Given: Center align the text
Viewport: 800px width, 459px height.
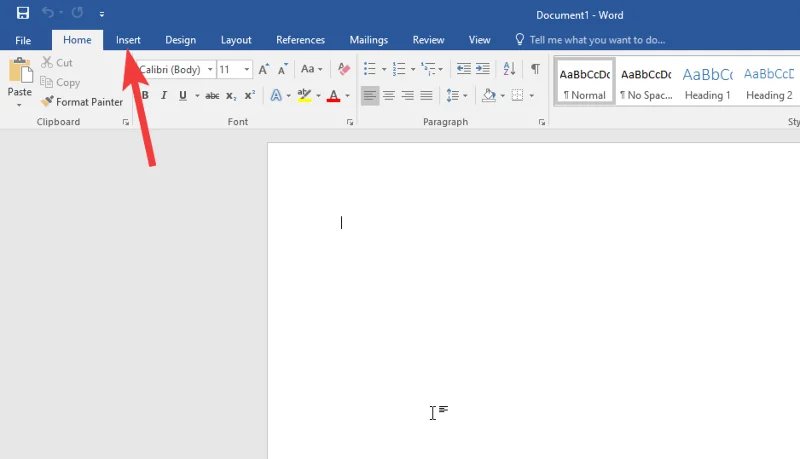Looking at the screenshot, I should pyautogui.click(x=389, y=96).
